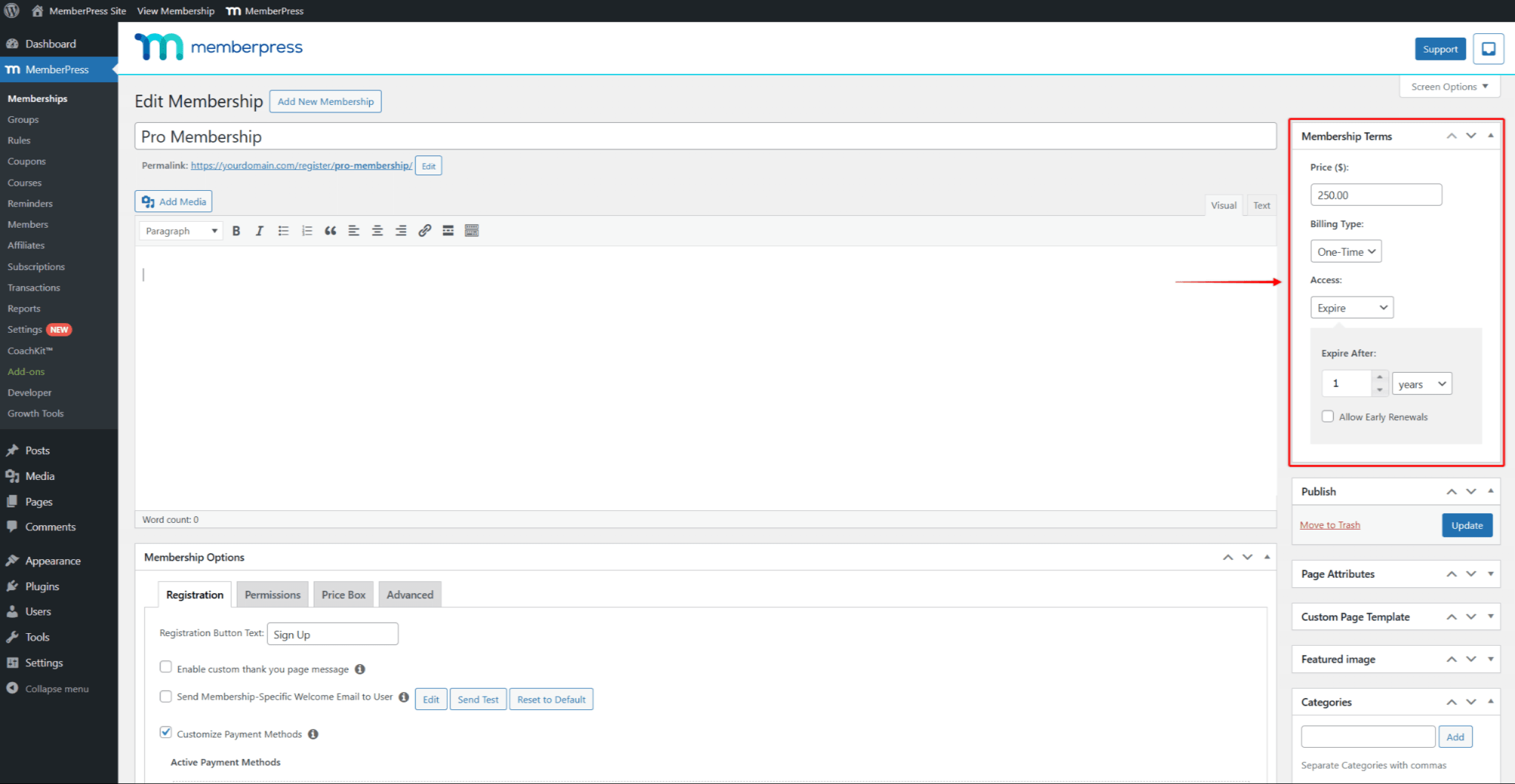Click the Move to Trash link
The height and width of the screenshot is (784, 1515).
pyautogui.click(x=1329, y=525)
